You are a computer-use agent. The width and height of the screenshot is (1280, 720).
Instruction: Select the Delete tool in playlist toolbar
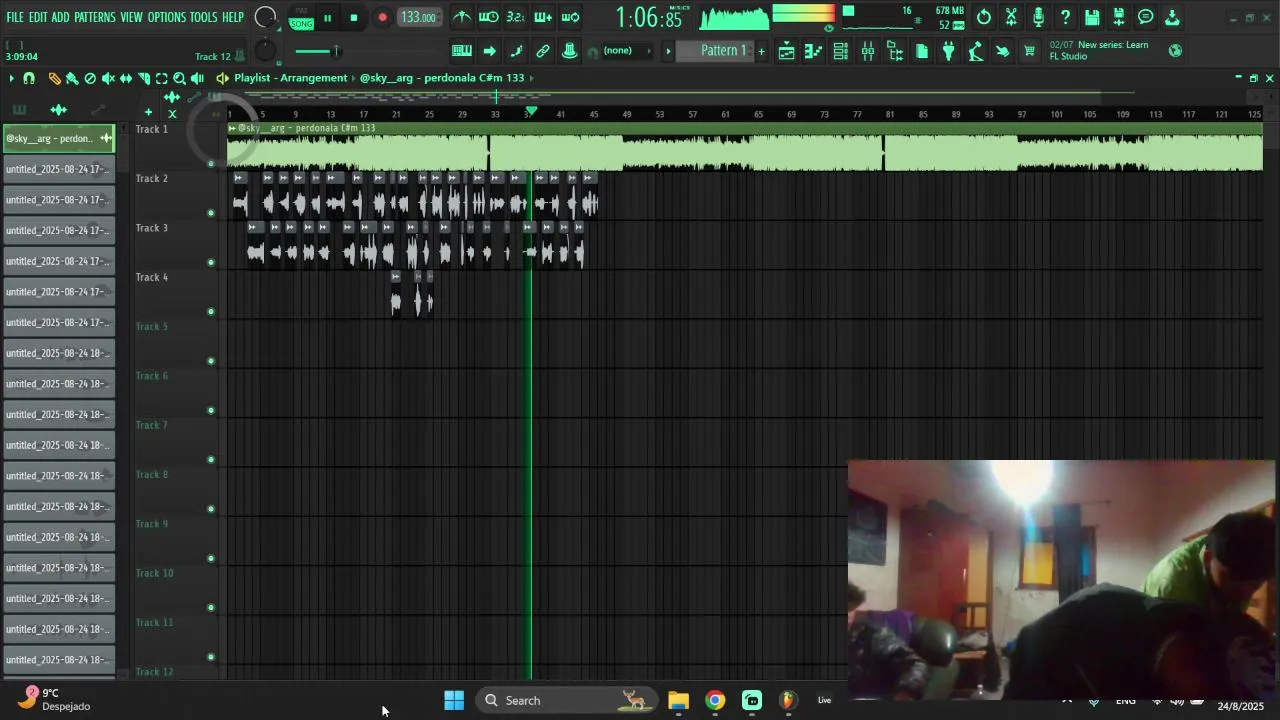pos(90,78)
